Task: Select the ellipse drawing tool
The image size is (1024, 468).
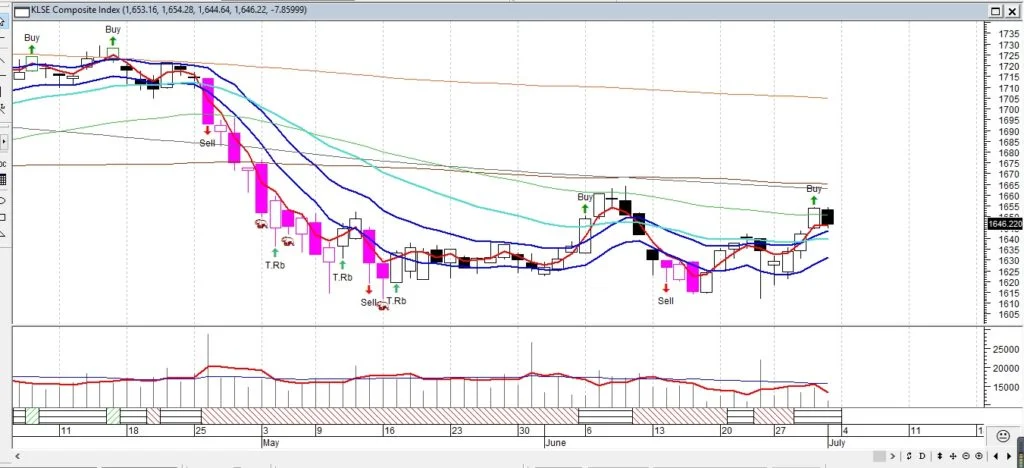Action: click(3, 200)
